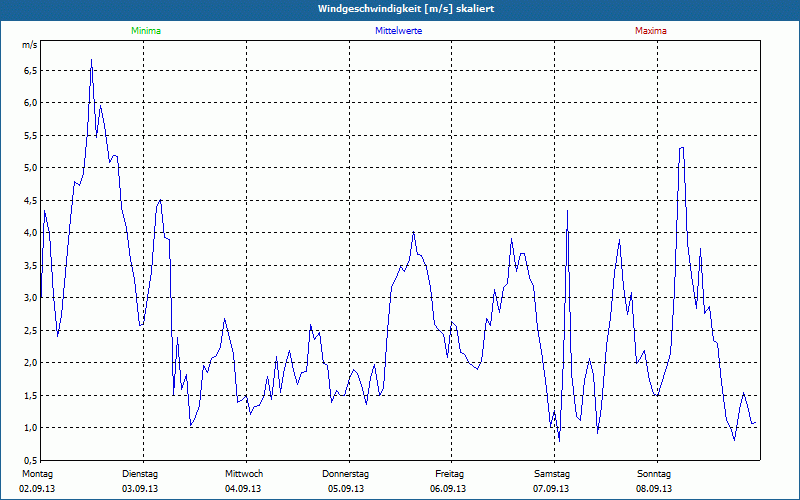This screenshot has width=800, height=500.
Task: Click the date 07.09.13
Action: pos(551,489)
